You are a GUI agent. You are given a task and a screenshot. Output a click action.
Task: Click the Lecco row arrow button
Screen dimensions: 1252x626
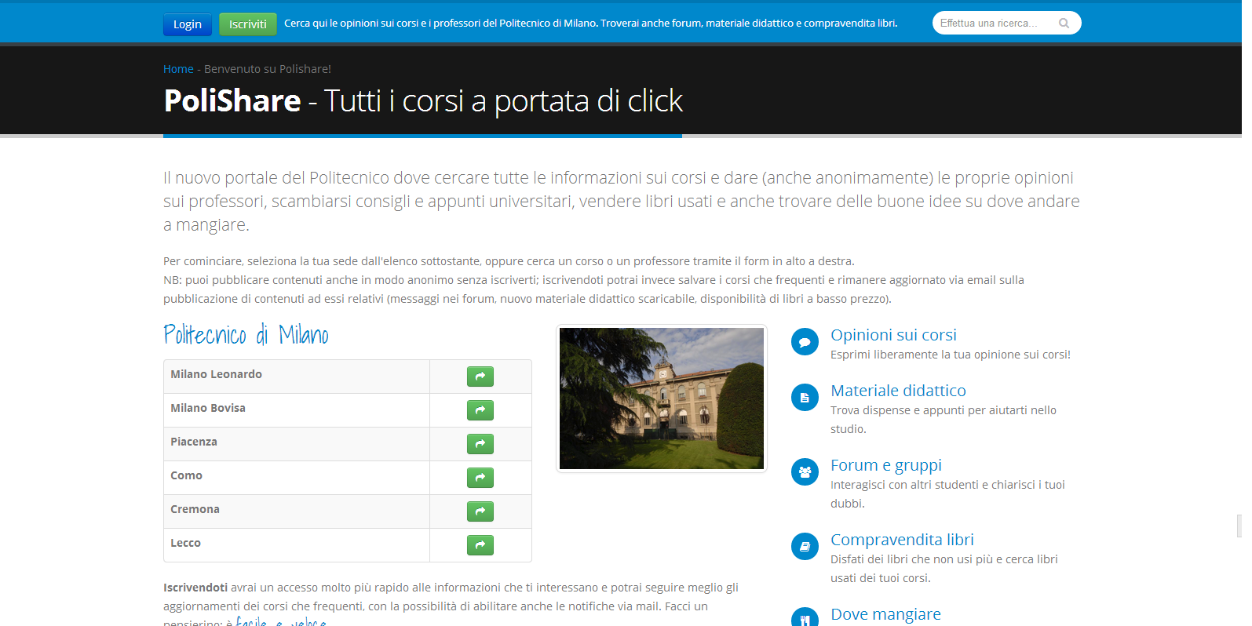click(480, 545)
